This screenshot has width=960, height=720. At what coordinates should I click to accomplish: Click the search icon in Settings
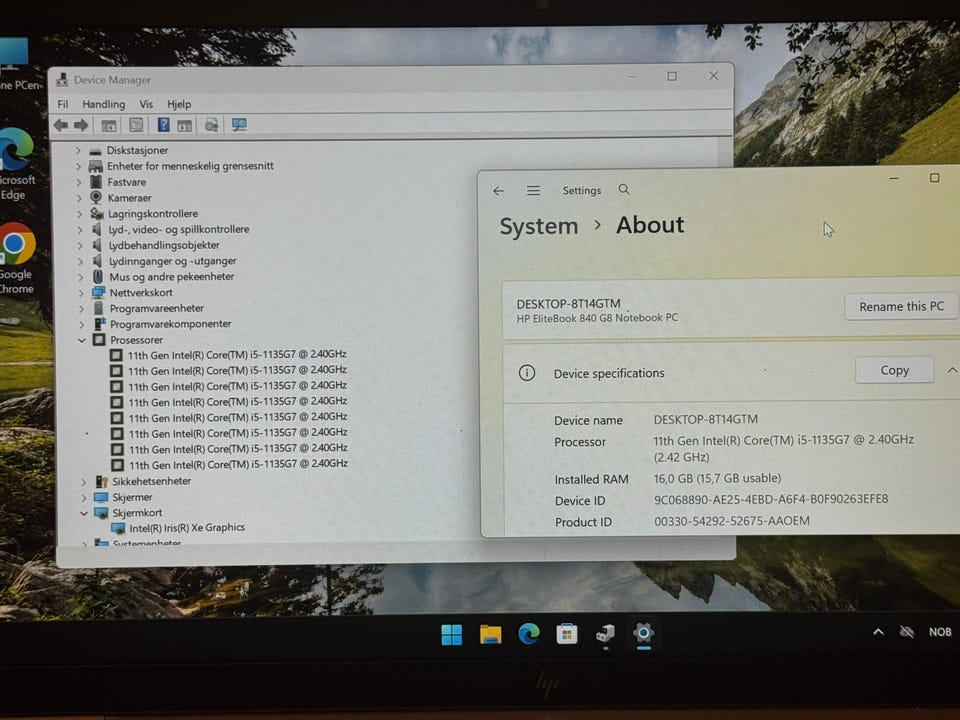[x=624, y=189]
